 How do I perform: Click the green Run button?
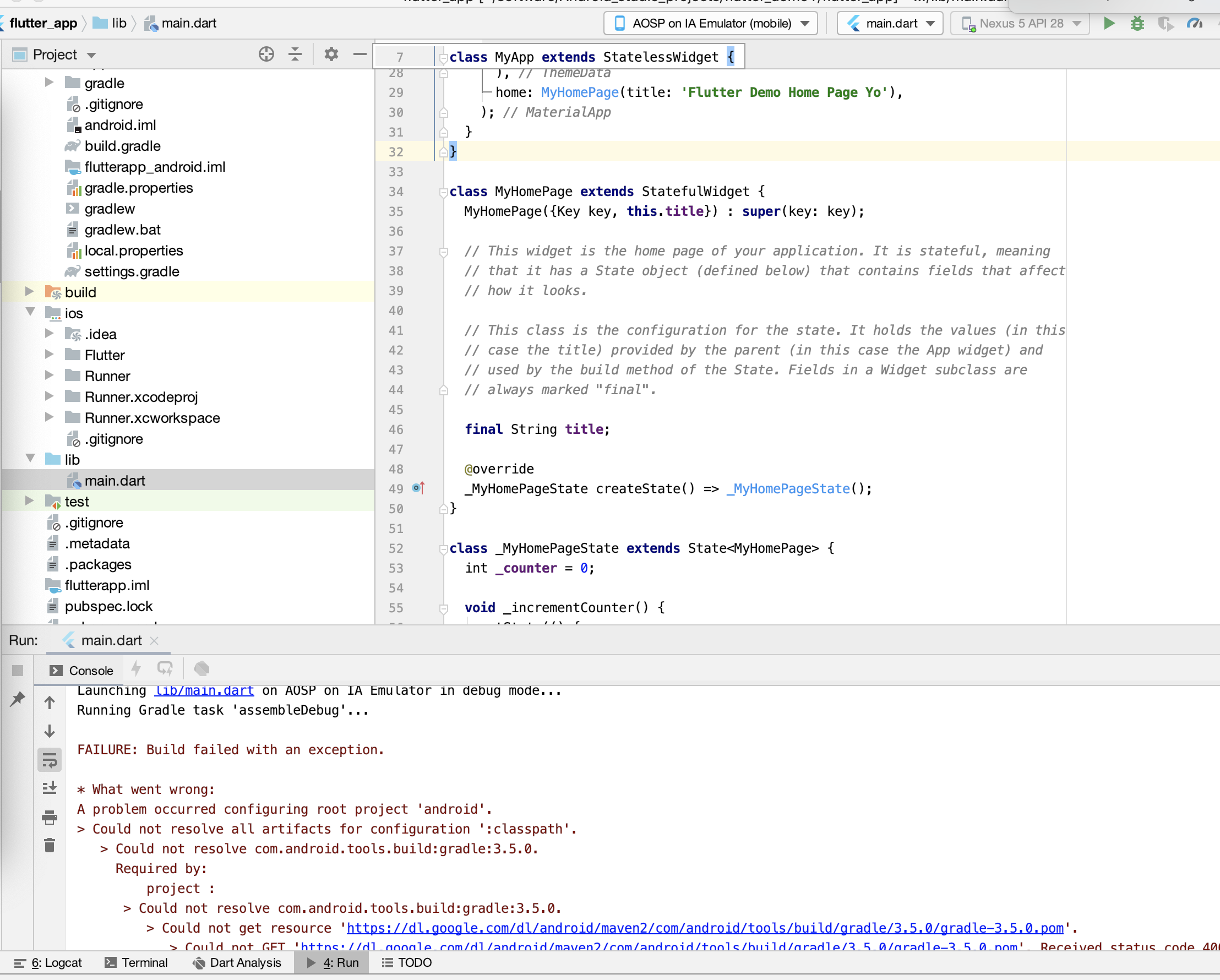coord(1109,23)
